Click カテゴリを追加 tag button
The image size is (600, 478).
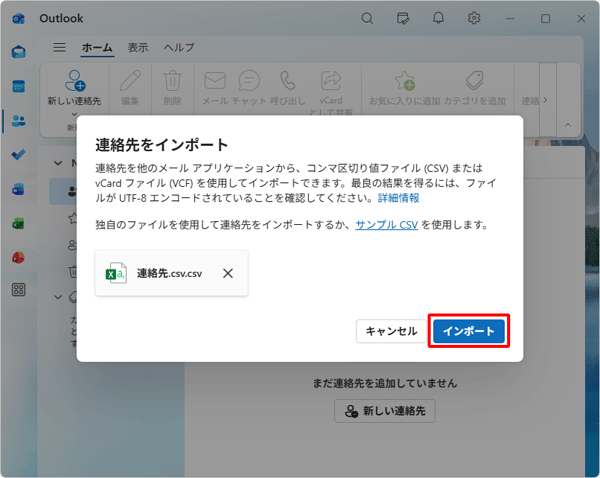474,88
